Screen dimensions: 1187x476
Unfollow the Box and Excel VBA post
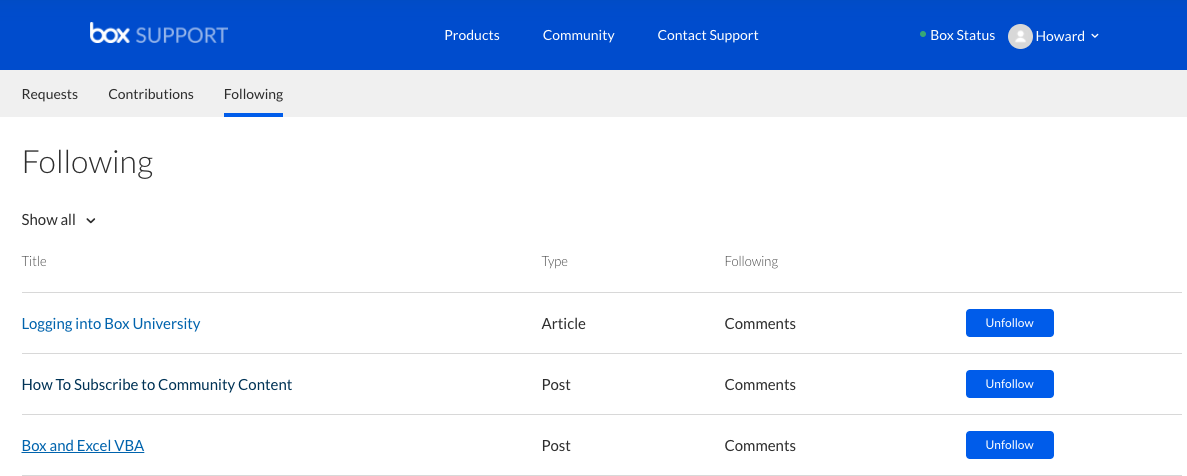1009,445
